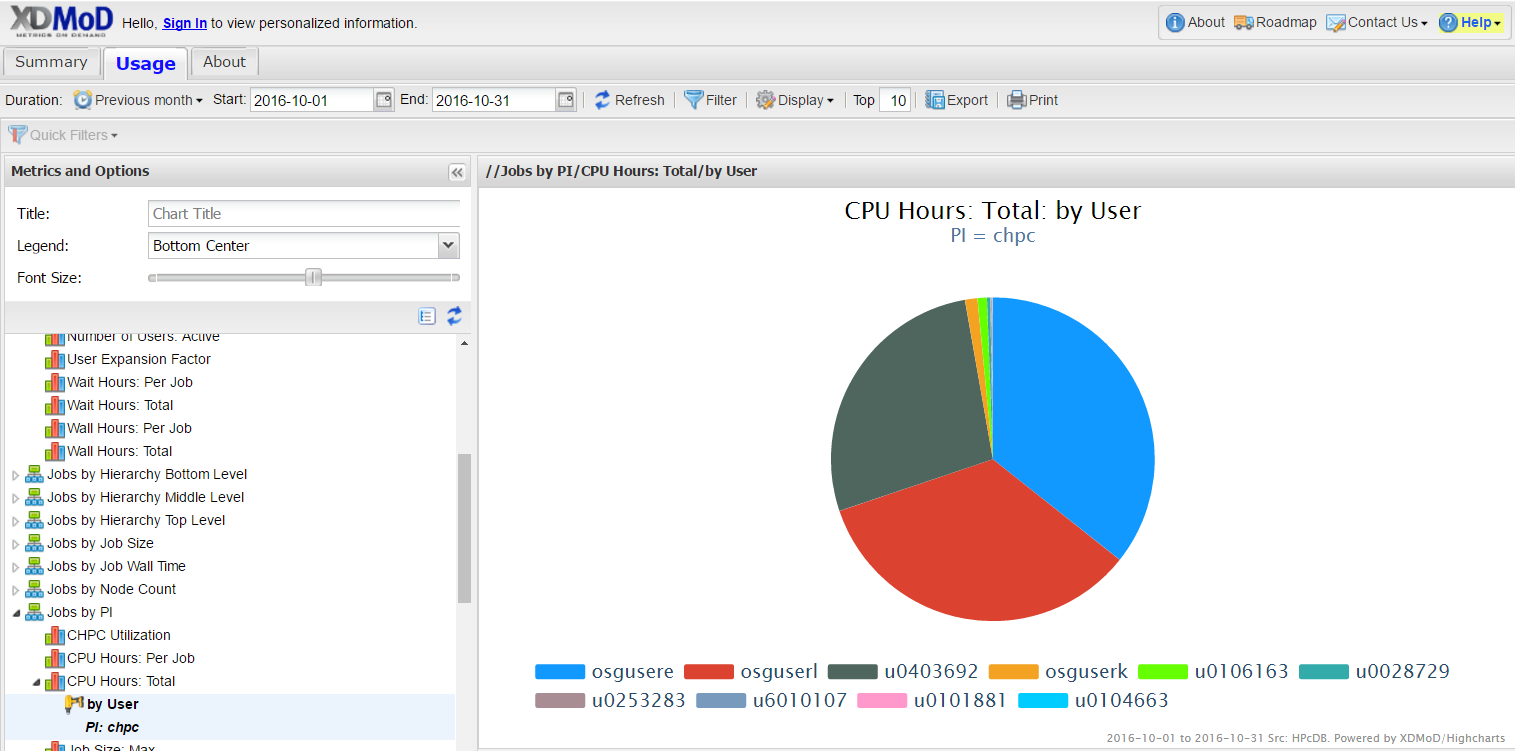Open the About tab
Image resolution: width=1515 pixels, height=751 pixels.
tap(224, 62)
